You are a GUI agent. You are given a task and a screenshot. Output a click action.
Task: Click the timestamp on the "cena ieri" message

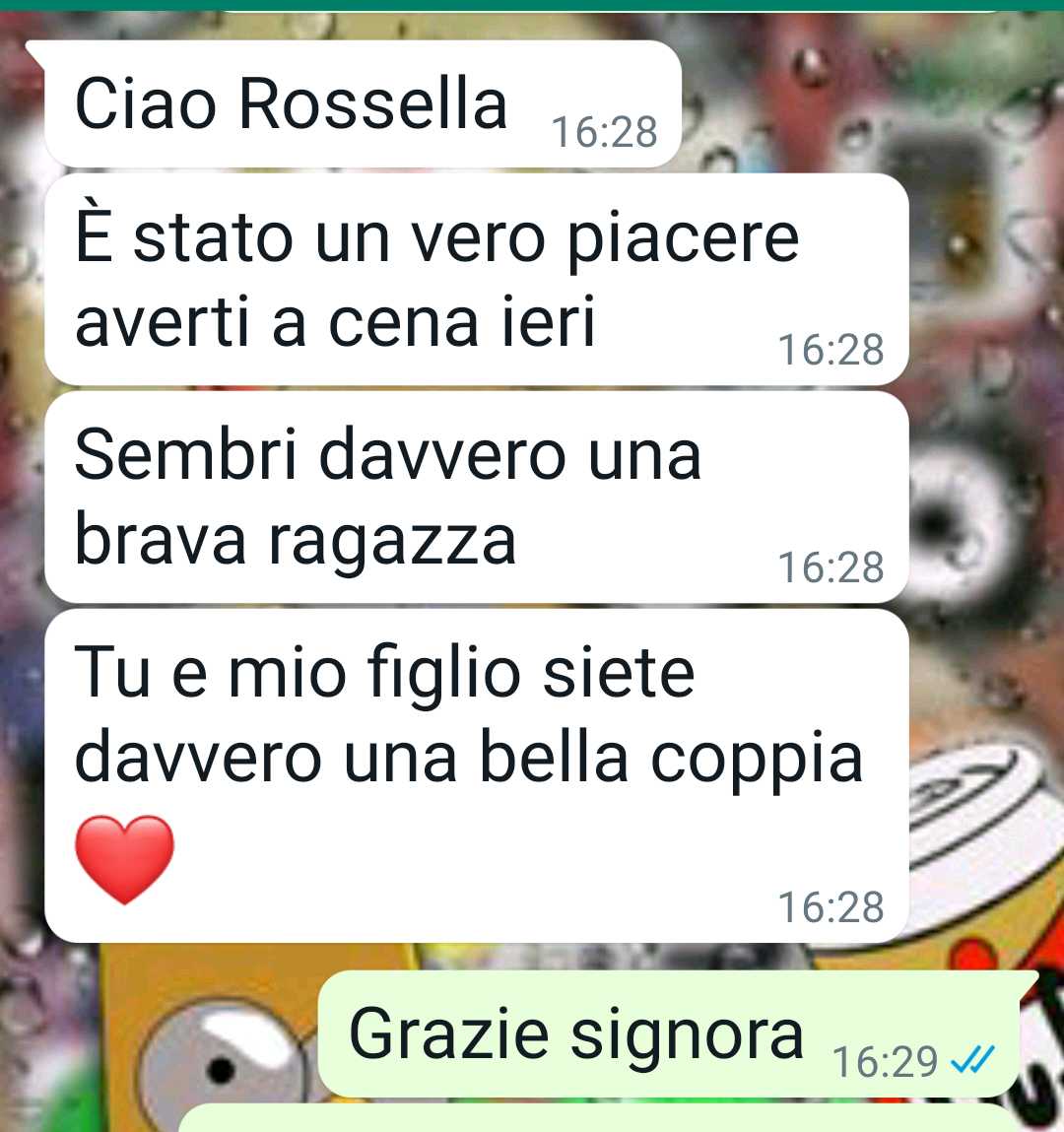pyautogui.click(x=831, y=350)
